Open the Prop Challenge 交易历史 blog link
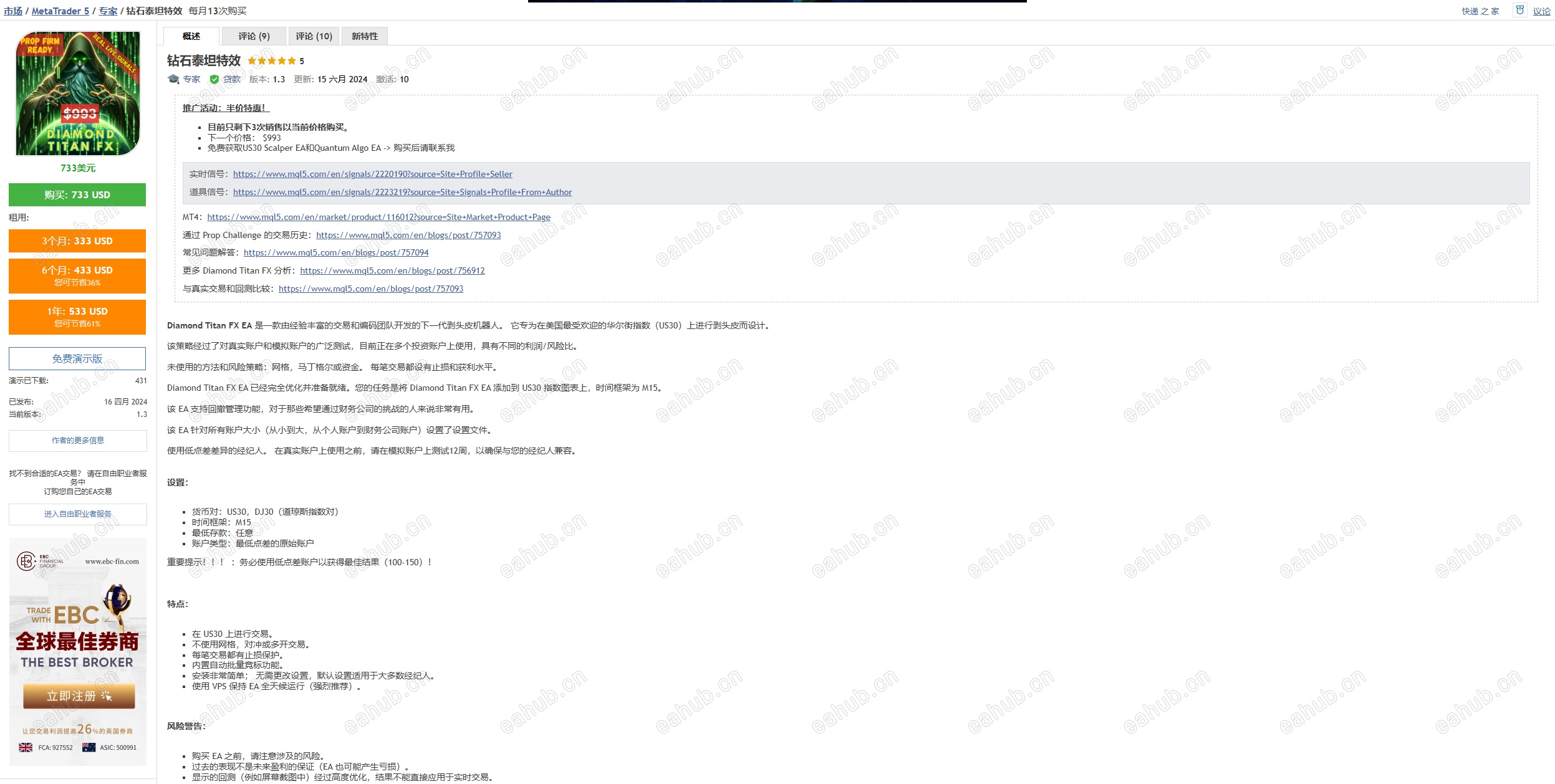 (x=408, y=235)
